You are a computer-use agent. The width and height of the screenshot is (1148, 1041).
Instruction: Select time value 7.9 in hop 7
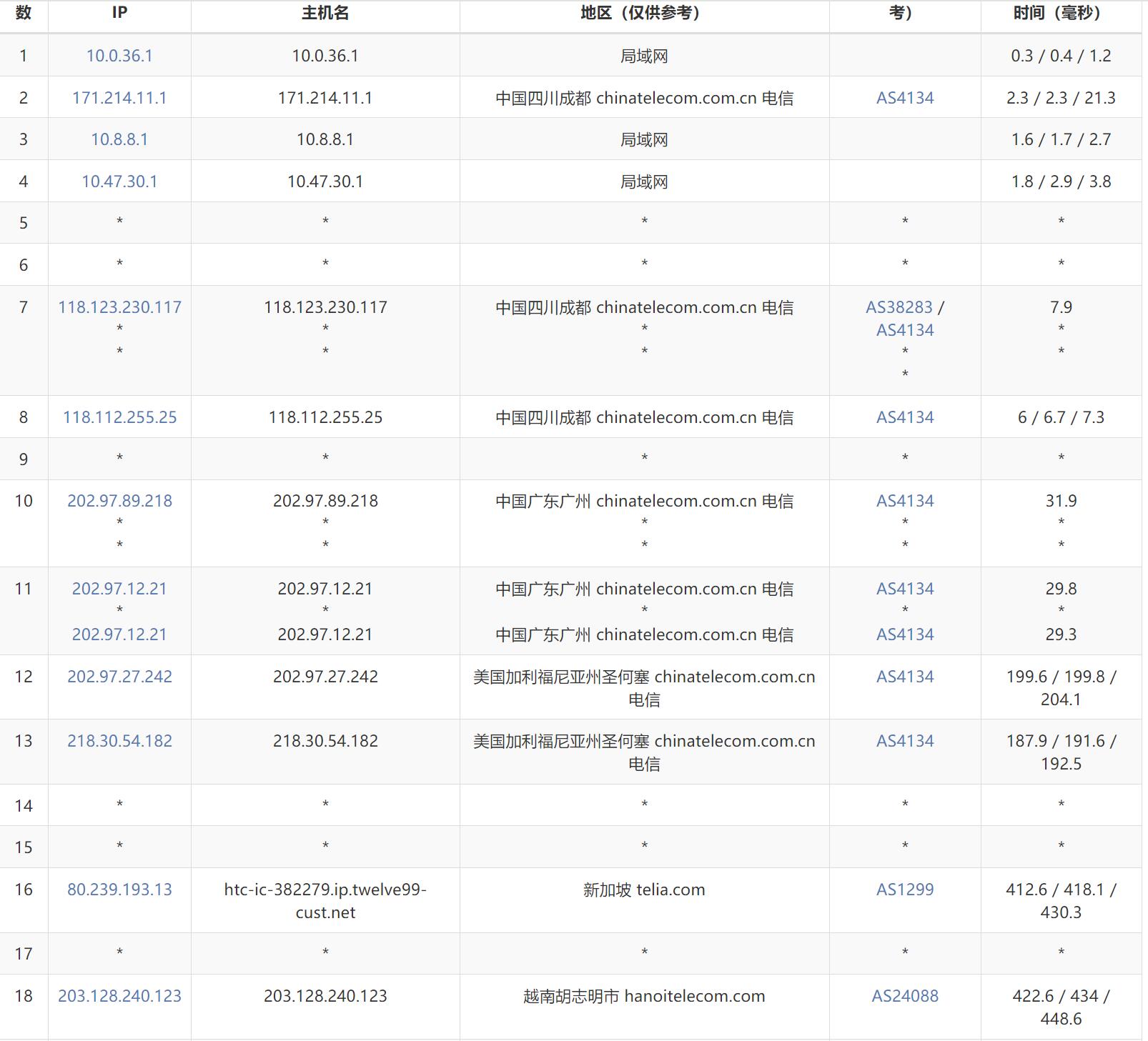click(x=1061, y=307)
